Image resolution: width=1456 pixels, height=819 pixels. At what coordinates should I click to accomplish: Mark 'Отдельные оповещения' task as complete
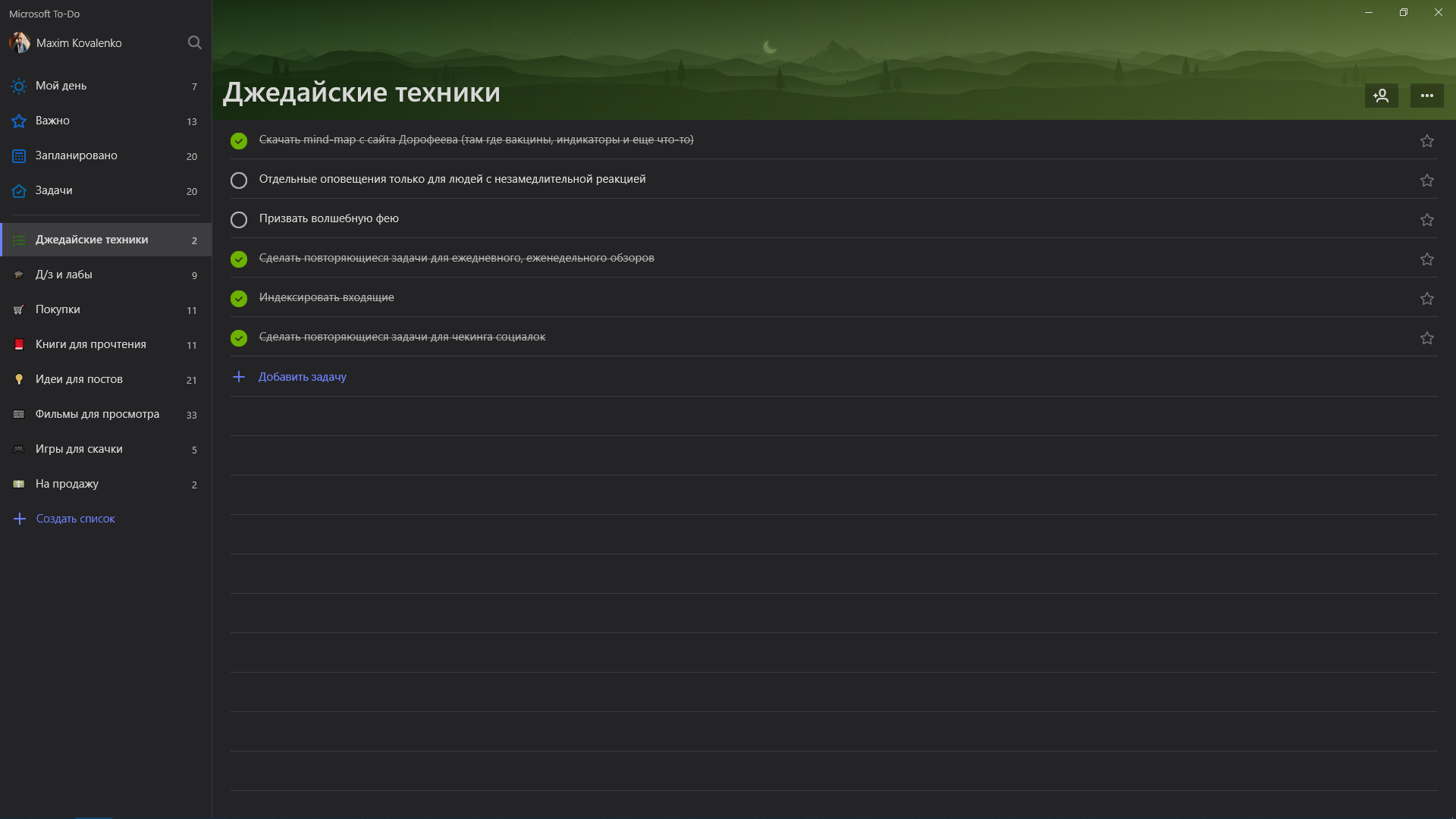pos(239,180)
